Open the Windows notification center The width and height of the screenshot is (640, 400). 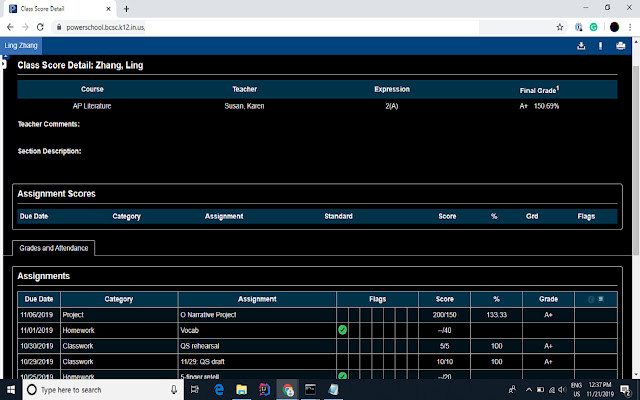tap(626, 390)
